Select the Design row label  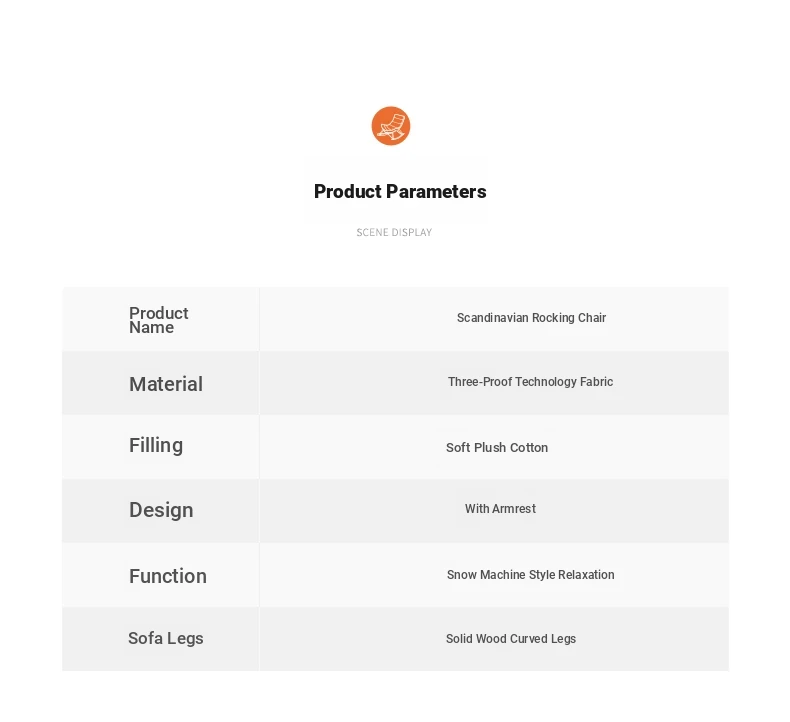[x=161, y=510]
